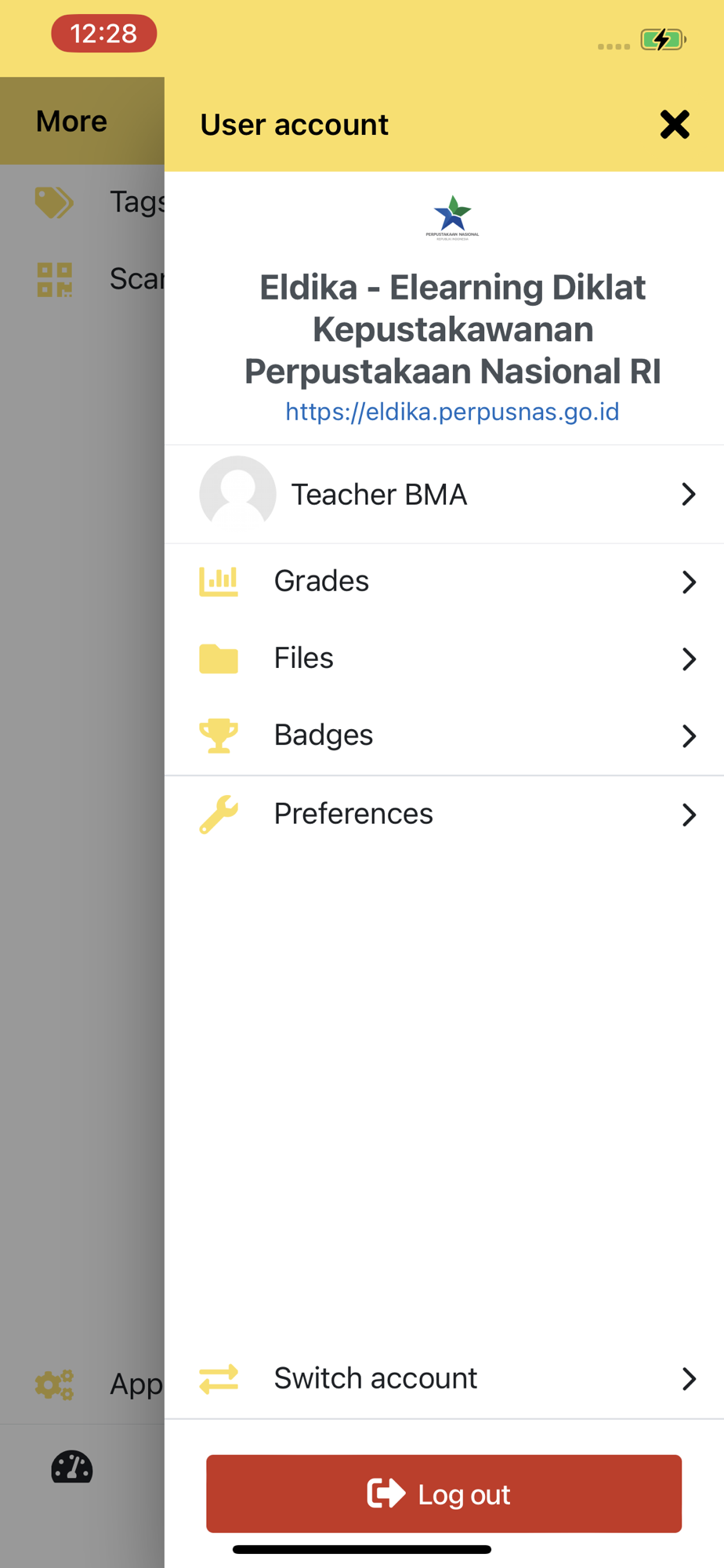Tap the Switch account arrows icon

click(x=219, y=1378)
